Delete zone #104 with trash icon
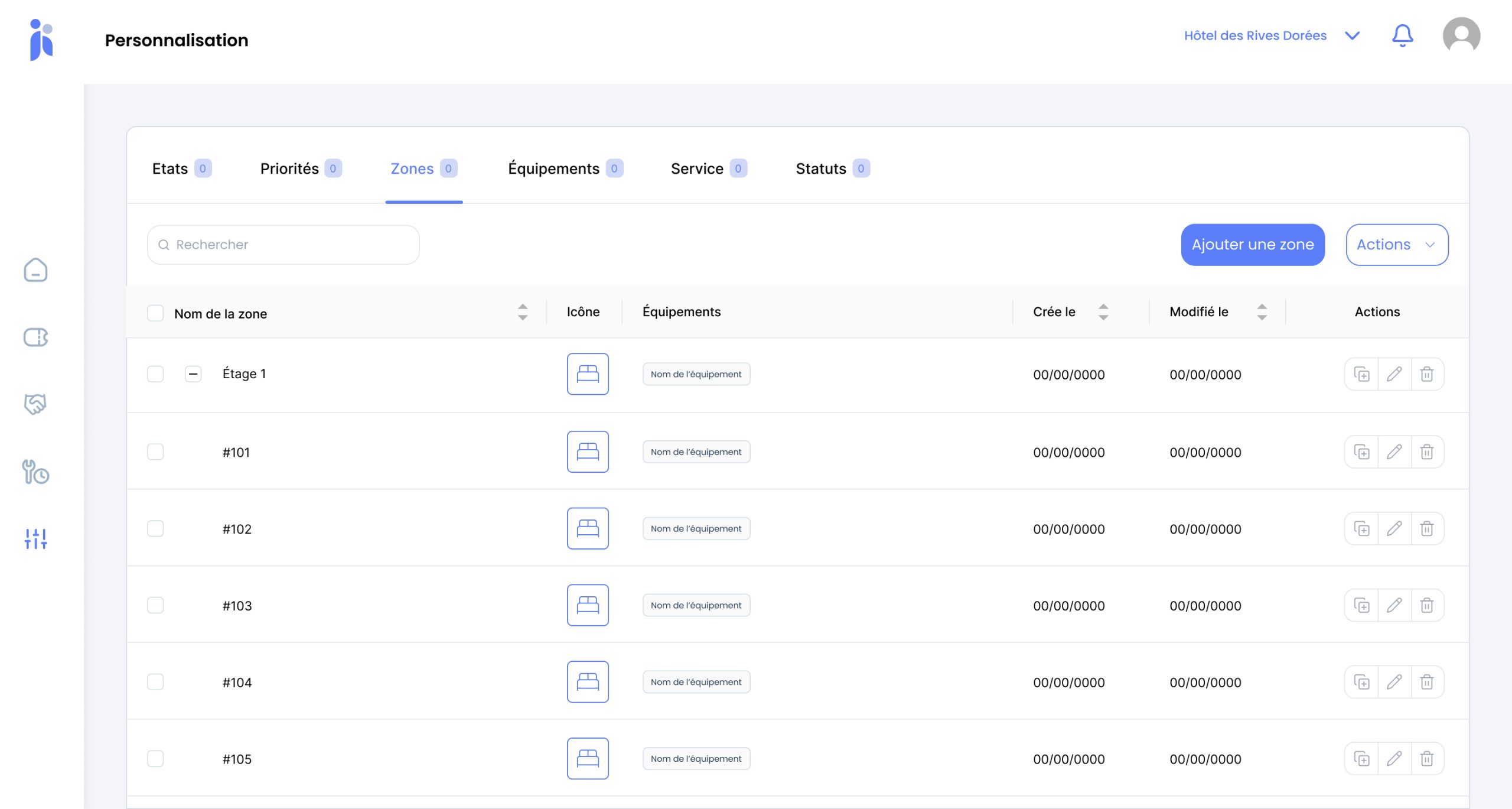This screenshot has width=1512, height=809. click(x=1427, y=682)
